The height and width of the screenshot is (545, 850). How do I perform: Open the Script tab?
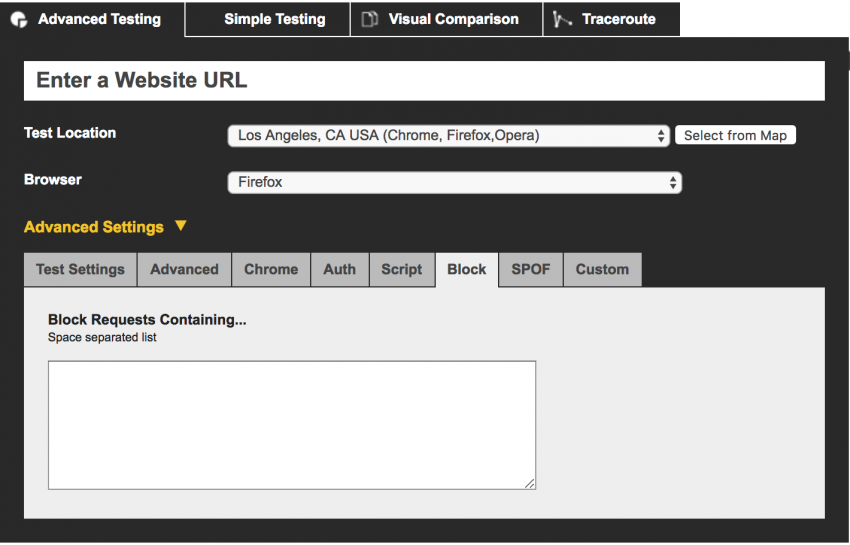pyautogui.click(x=401, y=269)
